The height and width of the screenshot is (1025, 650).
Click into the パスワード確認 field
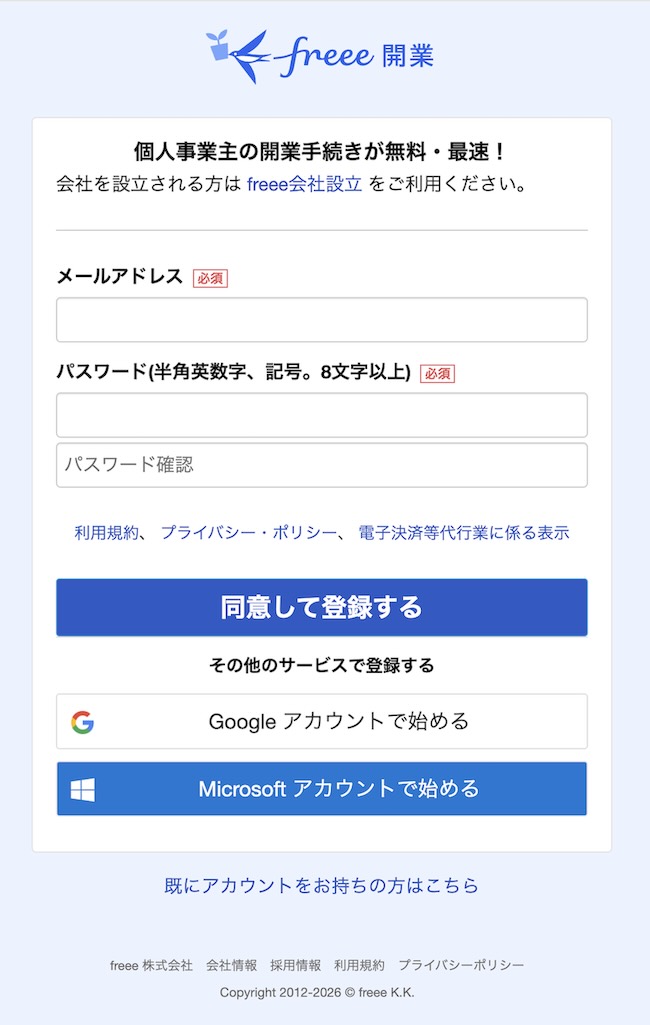[322, 465]
